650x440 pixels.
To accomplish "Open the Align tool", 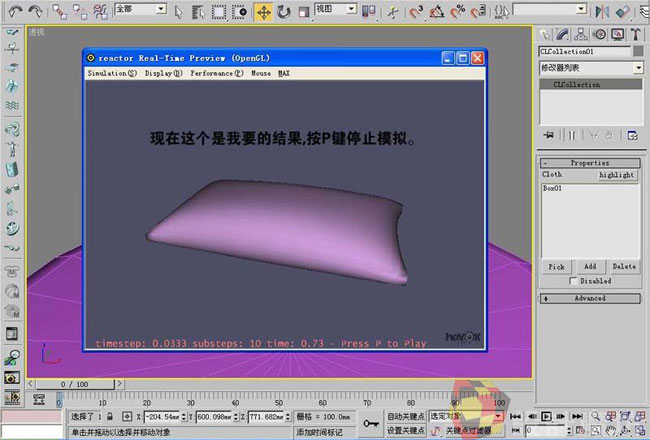I will (622, 12).
